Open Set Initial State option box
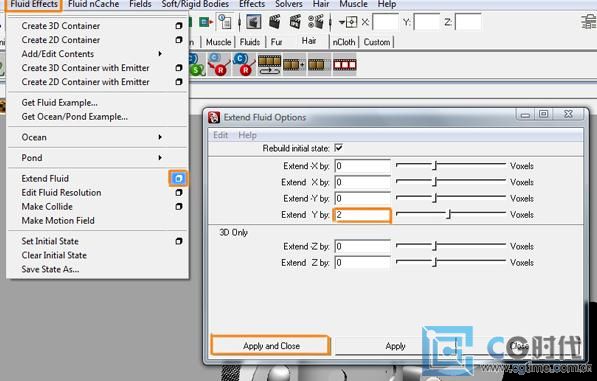The height and width of the screenshot is (381, 597). [179, 241]
